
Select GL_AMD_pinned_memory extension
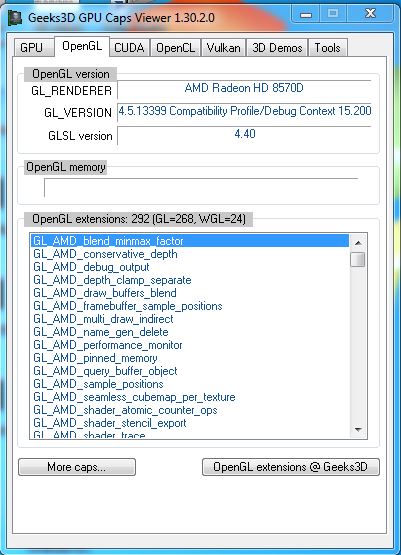click(x=95, y=358)
